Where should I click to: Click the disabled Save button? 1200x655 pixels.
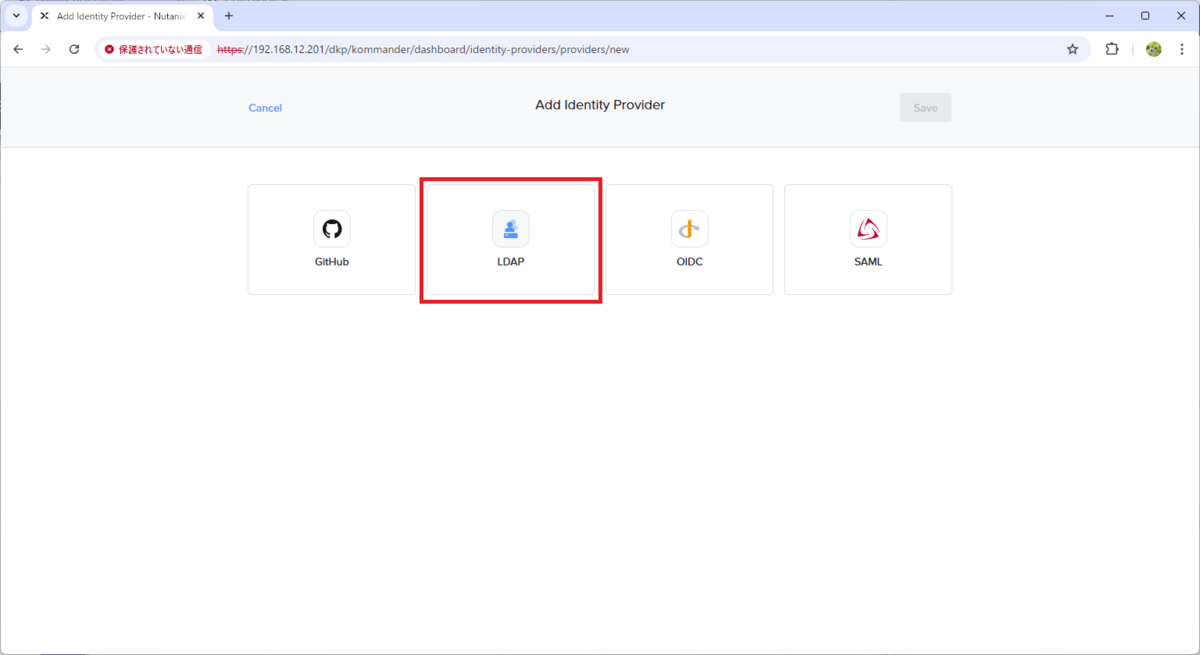coord(925,107)
